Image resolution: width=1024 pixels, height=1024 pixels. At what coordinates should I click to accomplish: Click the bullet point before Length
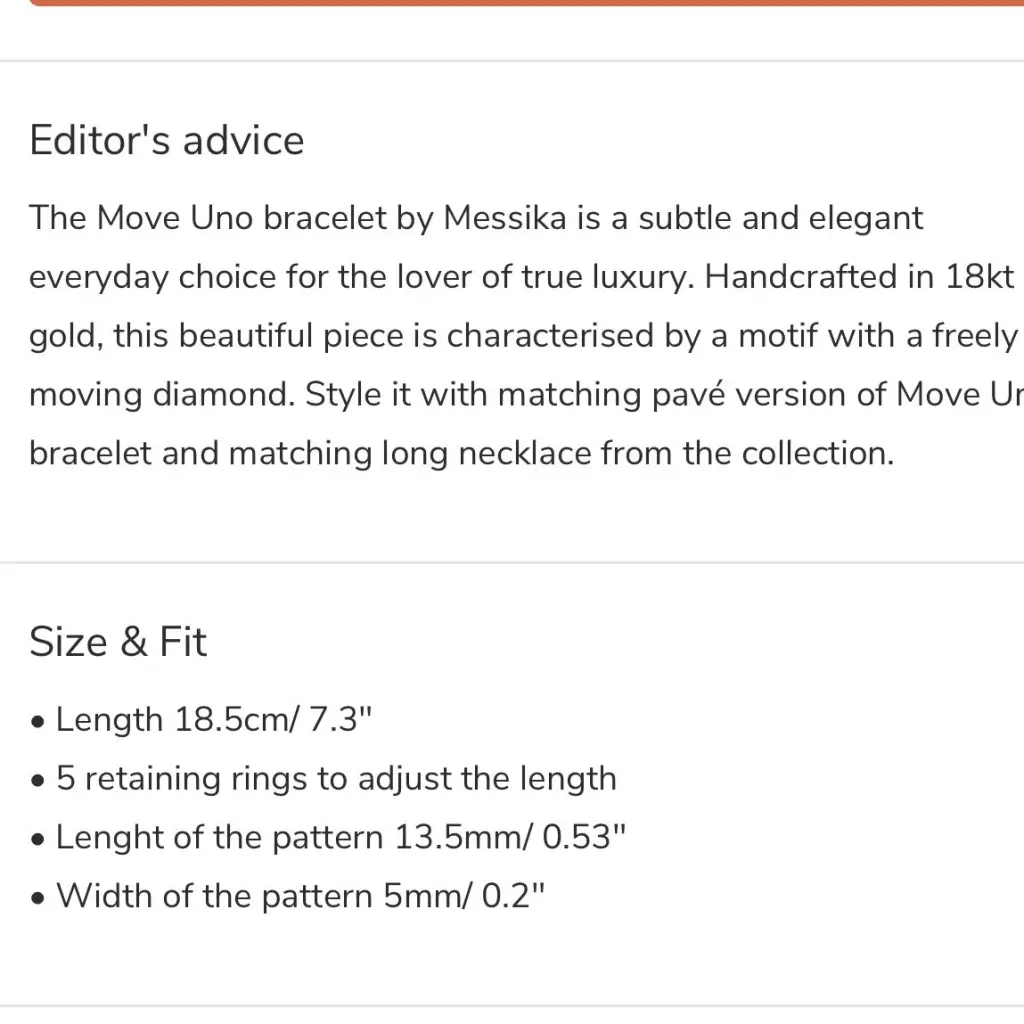38,722
